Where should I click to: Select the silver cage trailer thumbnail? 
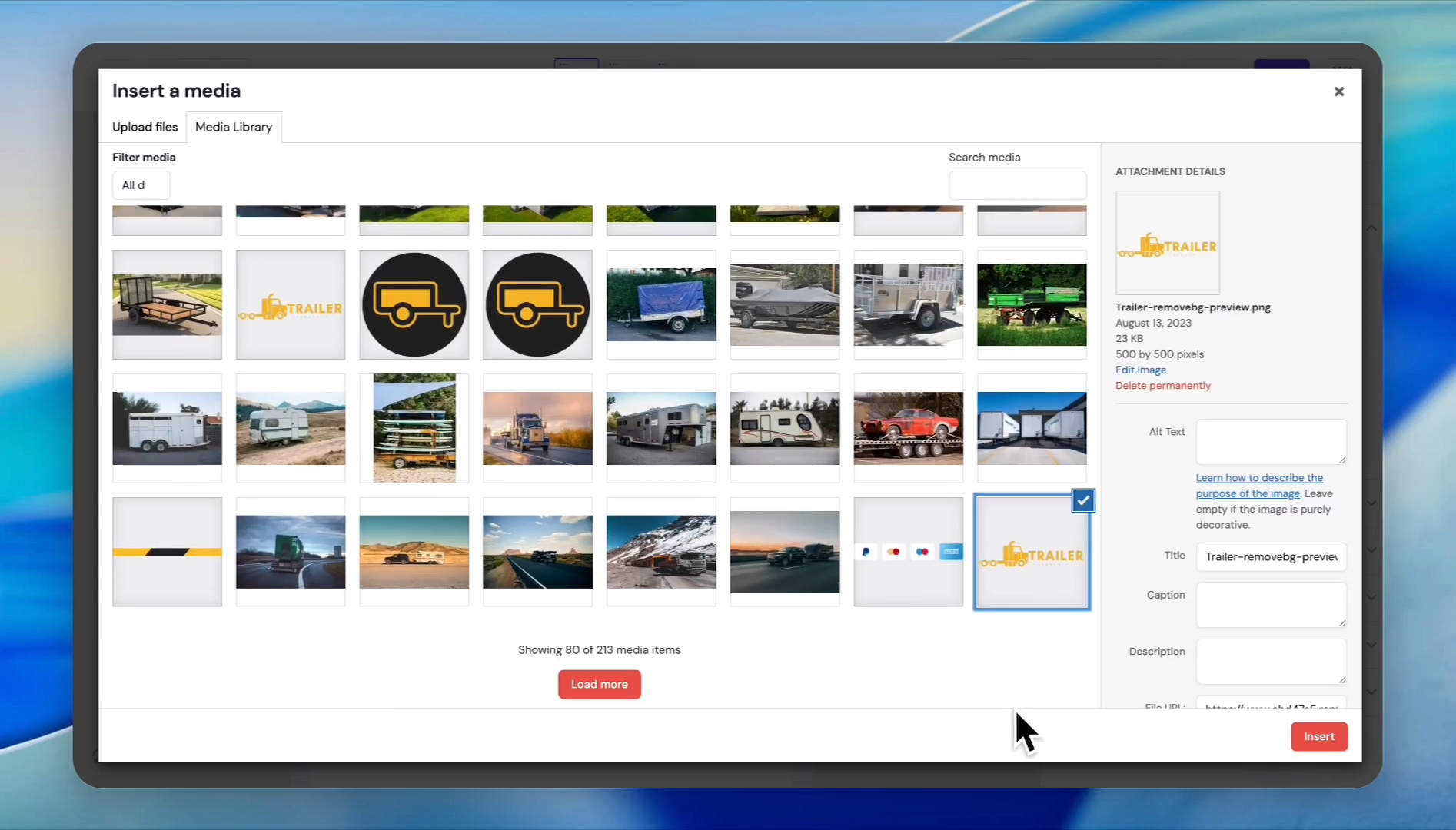click(x=908, y=304)
